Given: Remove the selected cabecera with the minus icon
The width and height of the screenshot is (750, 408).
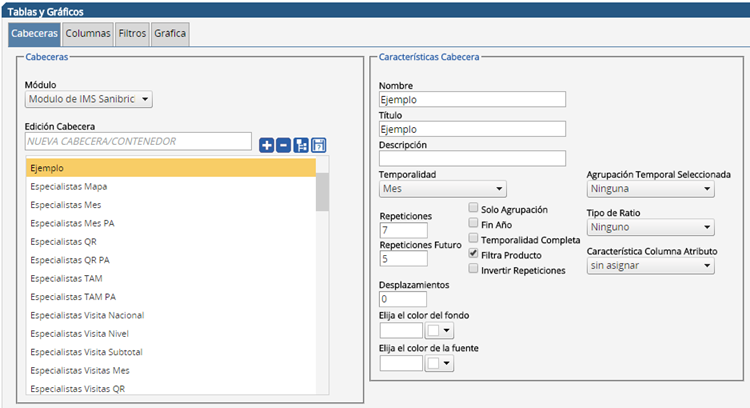Looking at the screenshot, I should pyautogui.click(x=284, y=145).
